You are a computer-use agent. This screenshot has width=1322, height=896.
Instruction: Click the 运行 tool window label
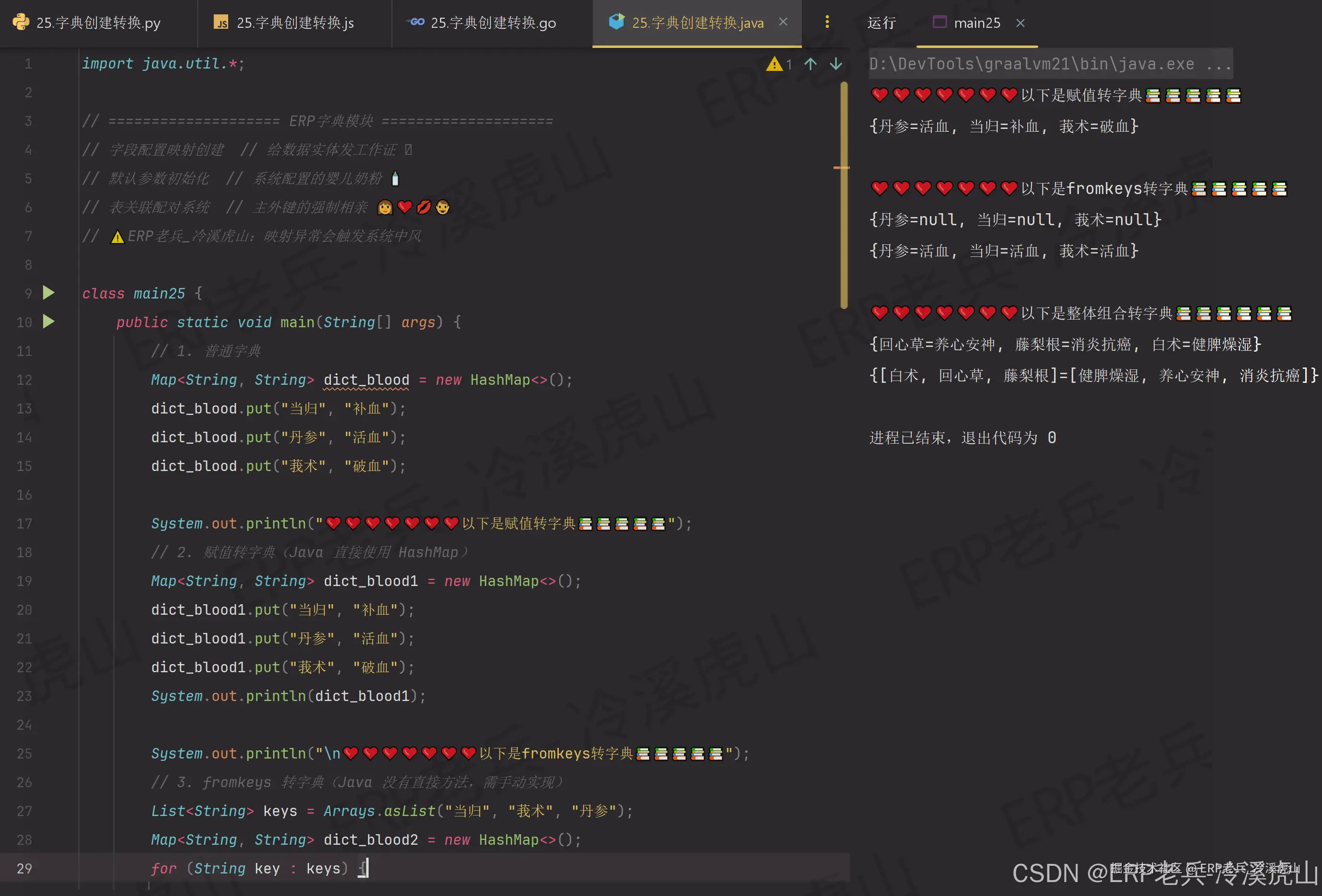pyautogui.click(x=881, y=23)
